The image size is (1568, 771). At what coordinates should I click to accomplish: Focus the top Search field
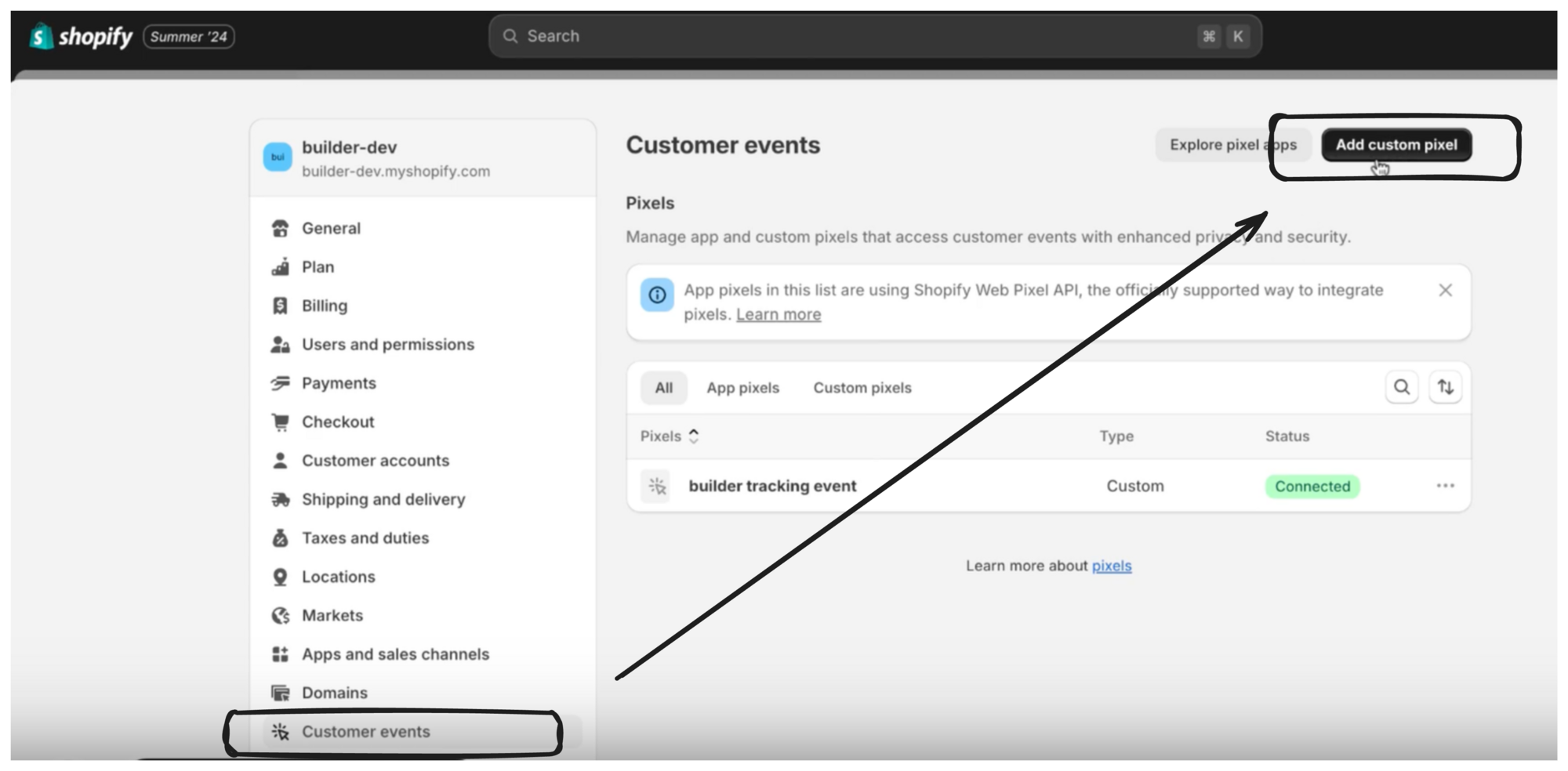875,36
